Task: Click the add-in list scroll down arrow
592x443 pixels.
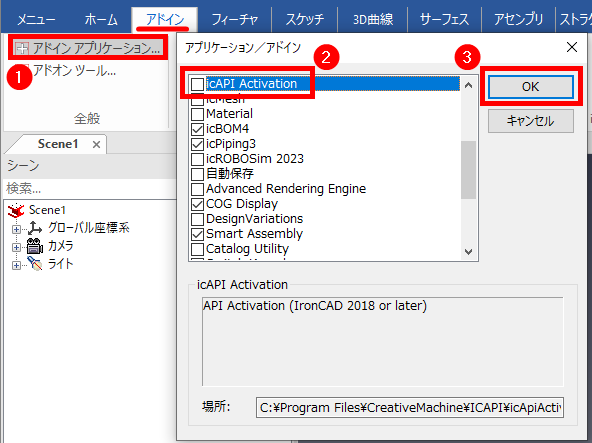Action: tap(469, 252)
